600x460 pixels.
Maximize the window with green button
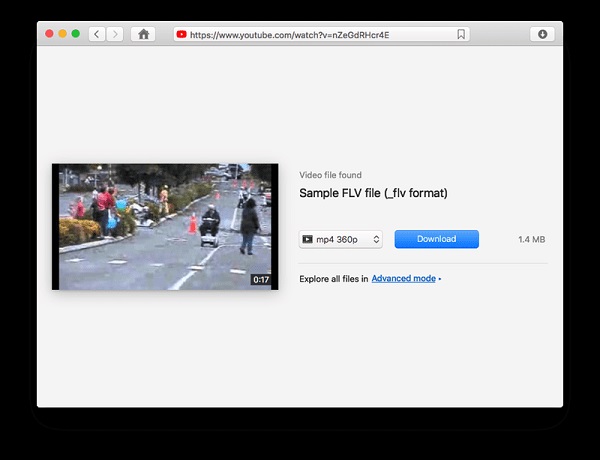coord(76,34)
